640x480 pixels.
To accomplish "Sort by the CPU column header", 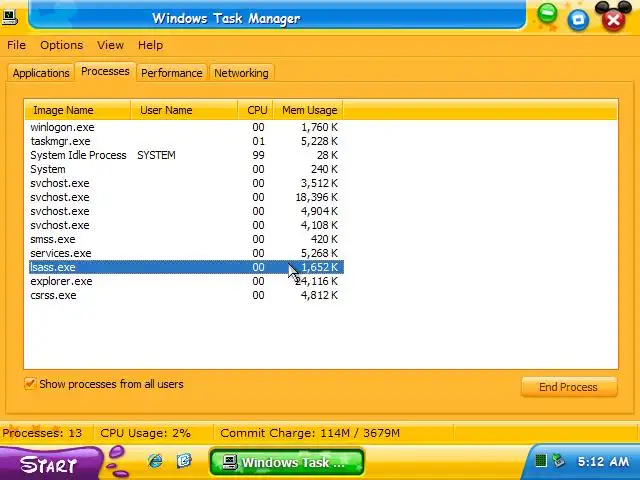I will click(x=256, y=110).
